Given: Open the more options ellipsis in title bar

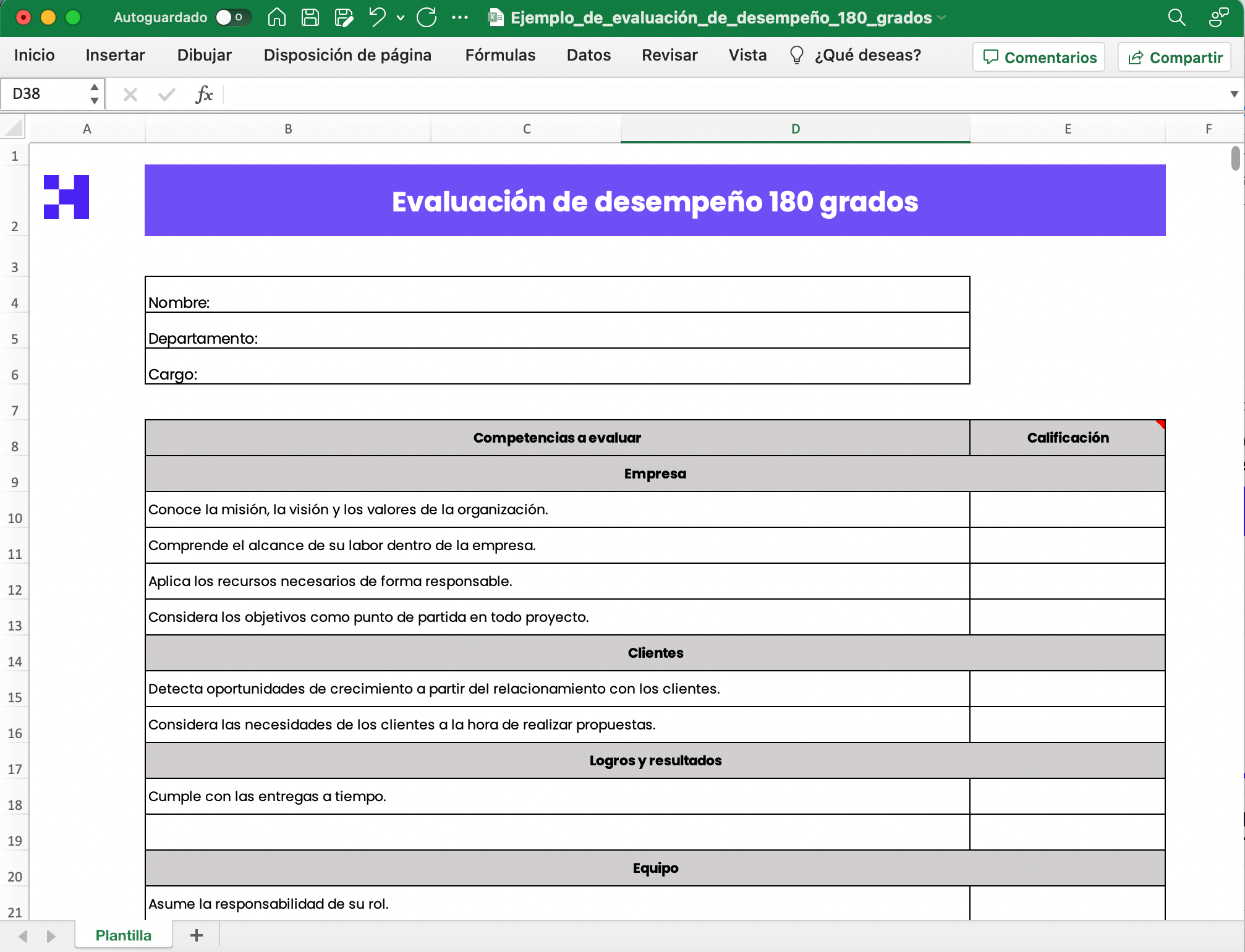Looking at the screenshot, I should 460,17.
